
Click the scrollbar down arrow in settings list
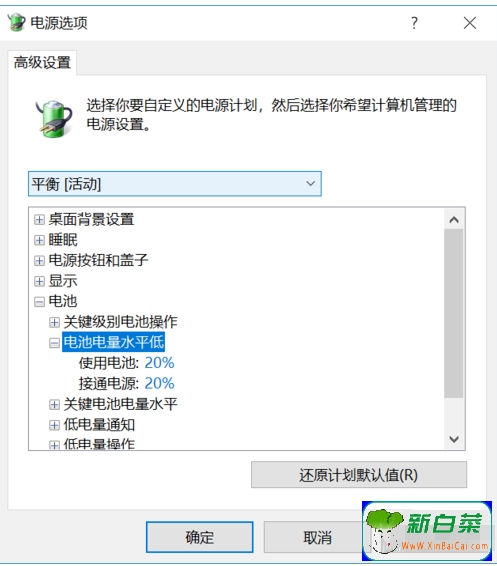(x=454, y=439)
